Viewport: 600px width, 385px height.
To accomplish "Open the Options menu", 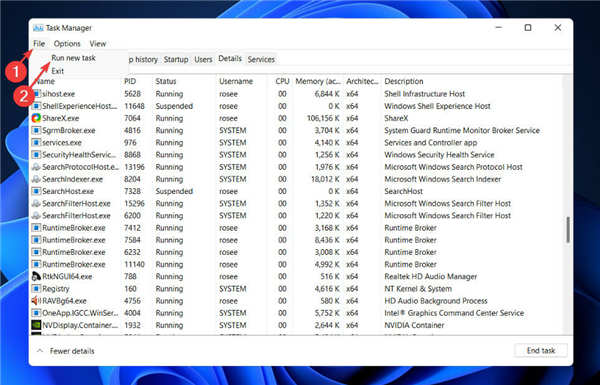I will click(67, 44).
